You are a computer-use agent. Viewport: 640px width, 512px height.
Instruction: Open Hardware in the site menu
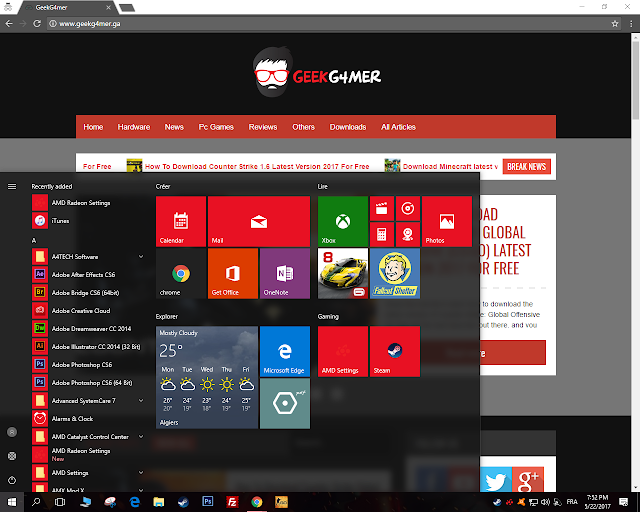(x=134, y=127)
